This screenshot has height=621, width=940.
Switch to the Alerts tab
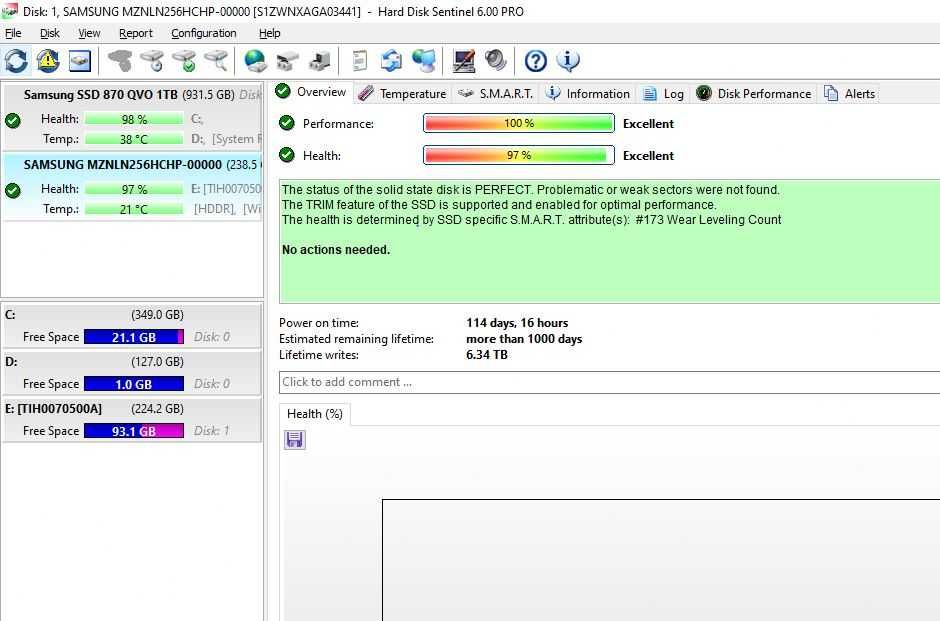[849, 94]
